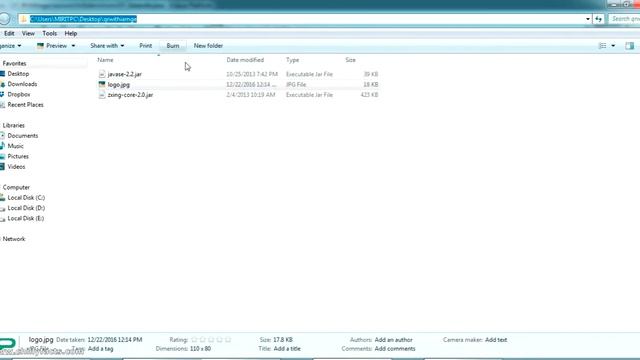Click 'Add text' for Camera maker
This screenshot has width=640, height=360.
pos(496,340)
